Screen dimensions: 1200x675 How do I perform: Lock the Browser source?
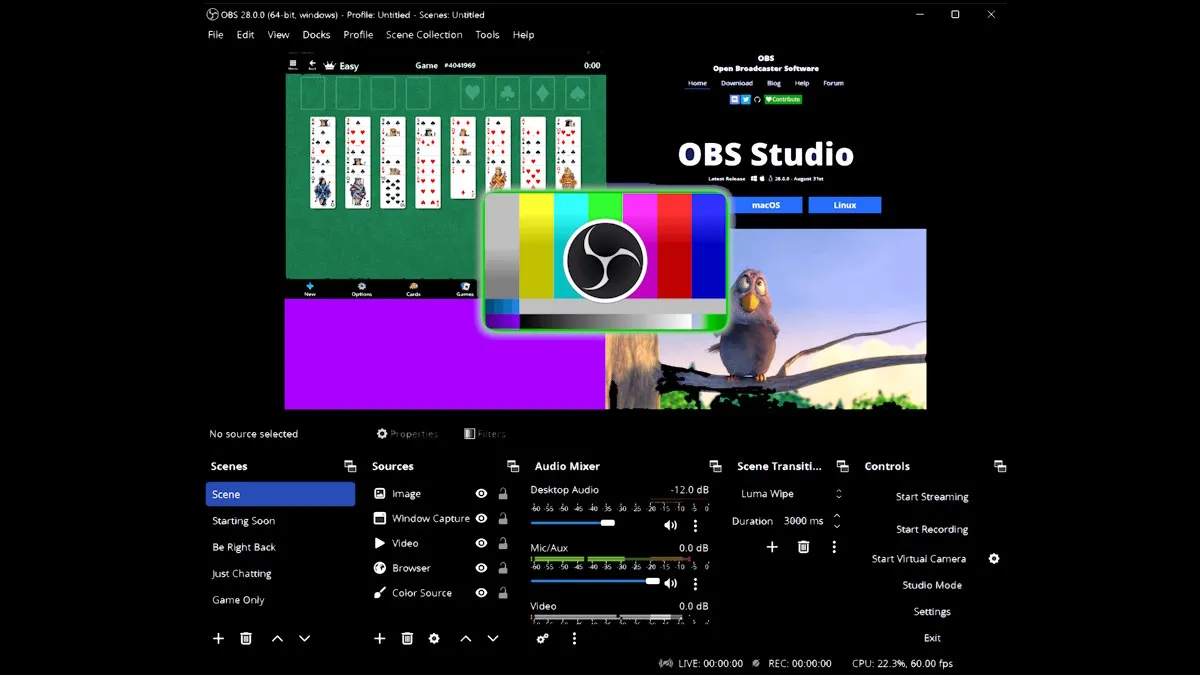502,568
